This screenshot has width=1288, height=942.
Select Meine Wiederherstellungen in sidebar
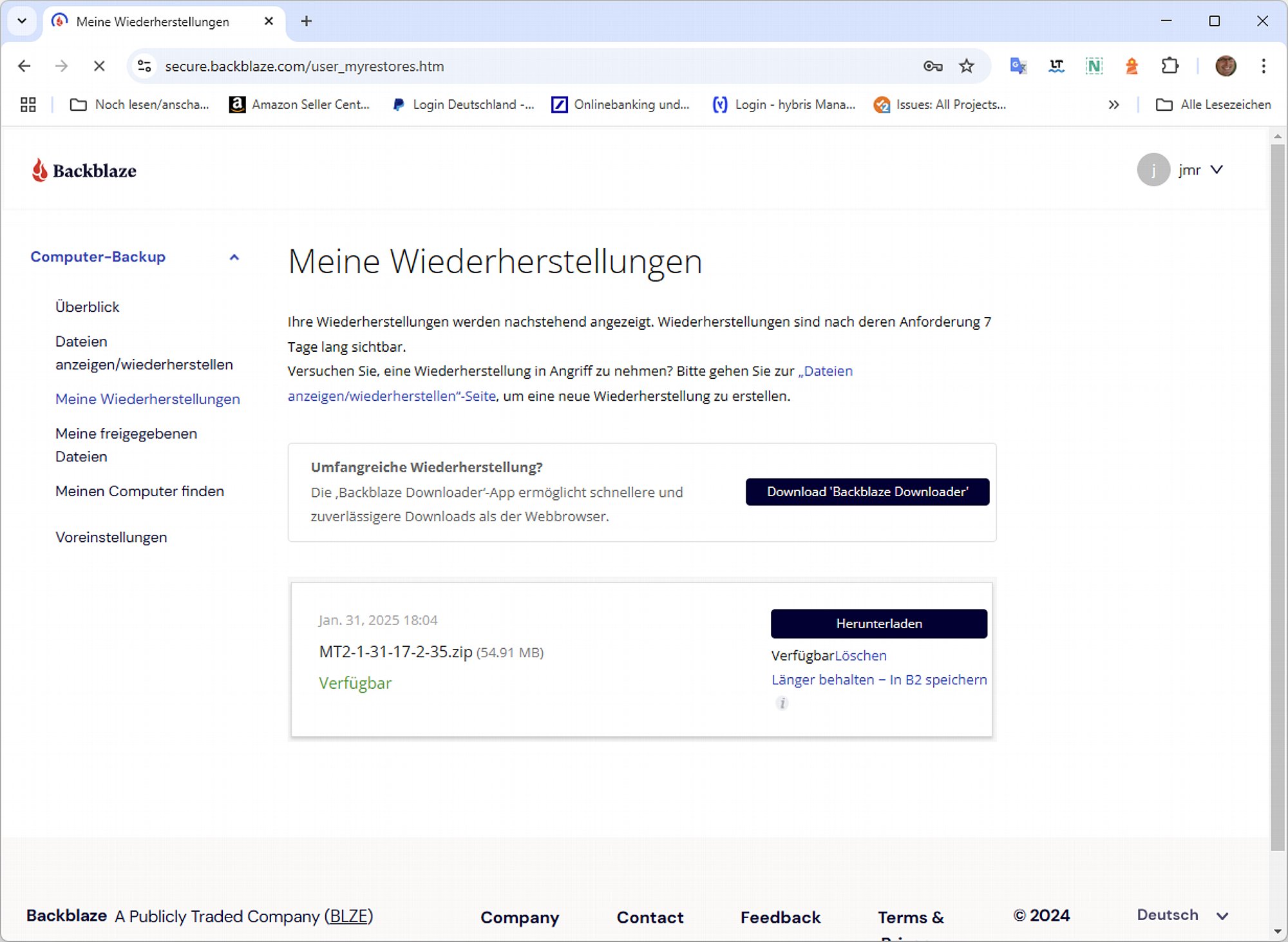pyautogui.click(x=147, y=399)
